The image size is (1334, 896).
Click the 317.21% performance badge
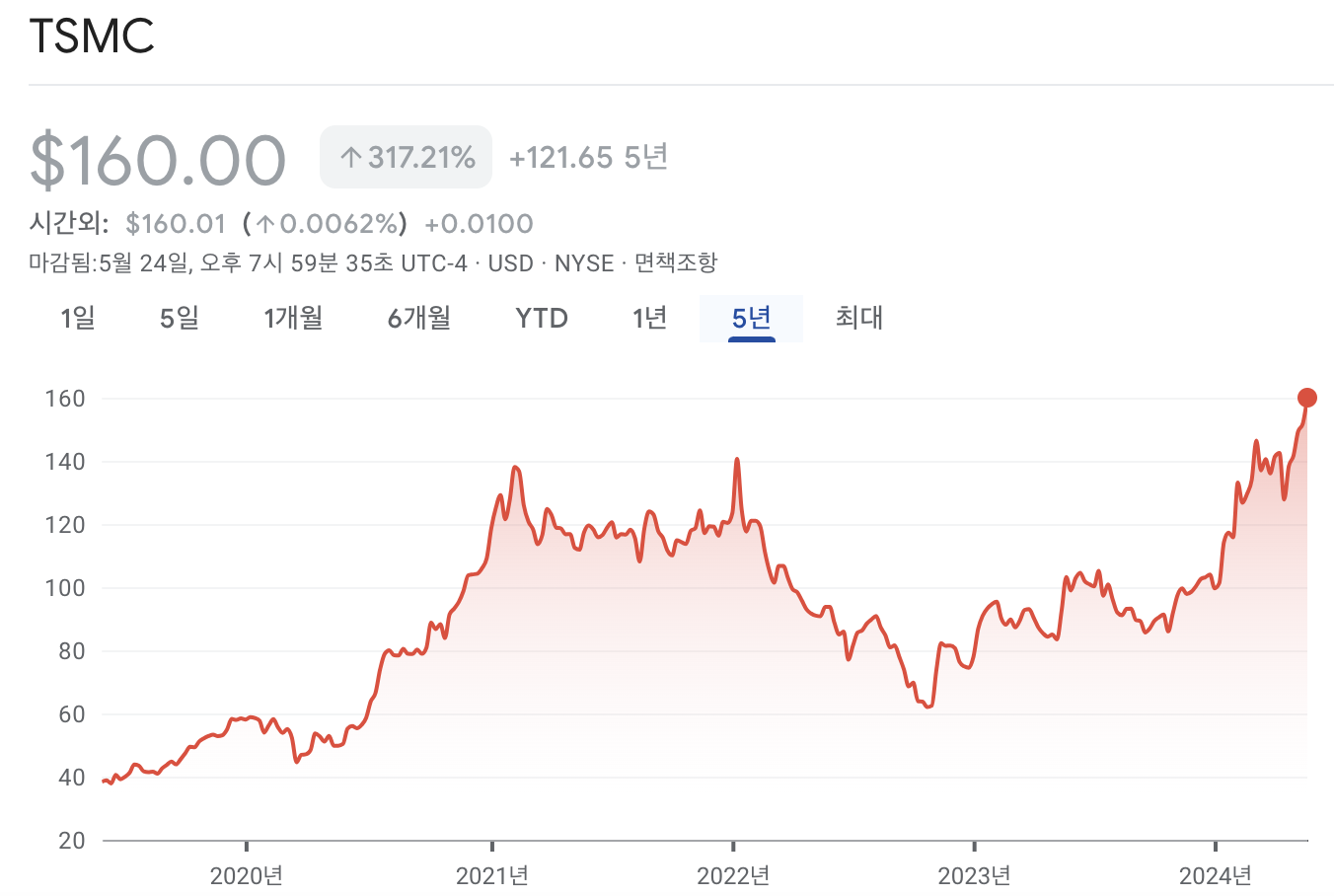point(407,157)
